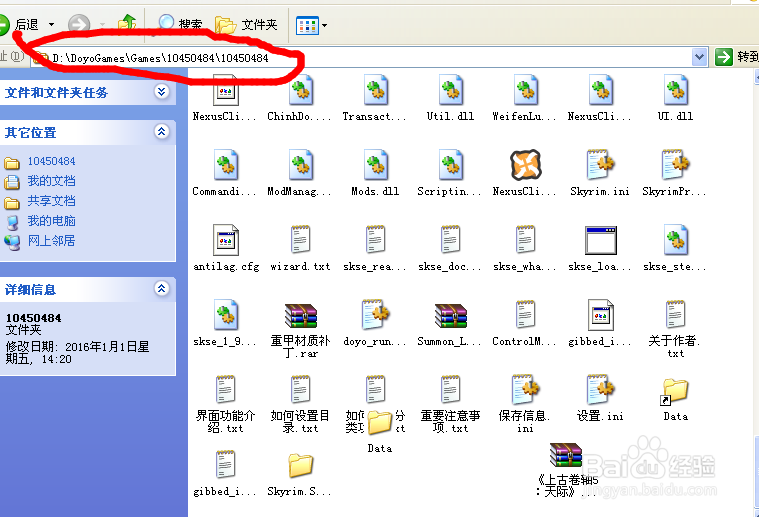Select the Commandi... dll file
Screen dimensions: 759x517
[x=225, y=173]
